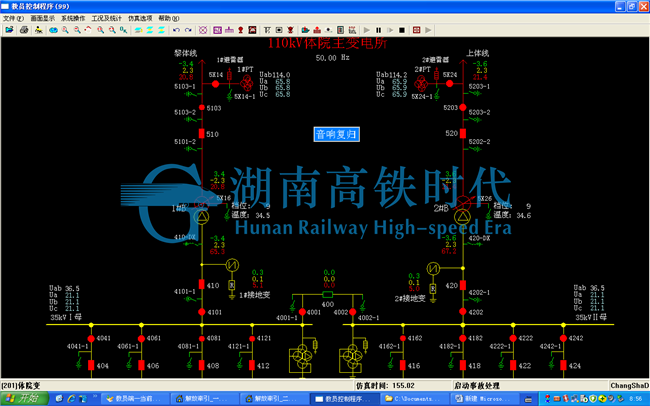Screen dimensions: 650x406
Task: Select disconnector 4202 red circle
Action: click(x=463, y=311)
